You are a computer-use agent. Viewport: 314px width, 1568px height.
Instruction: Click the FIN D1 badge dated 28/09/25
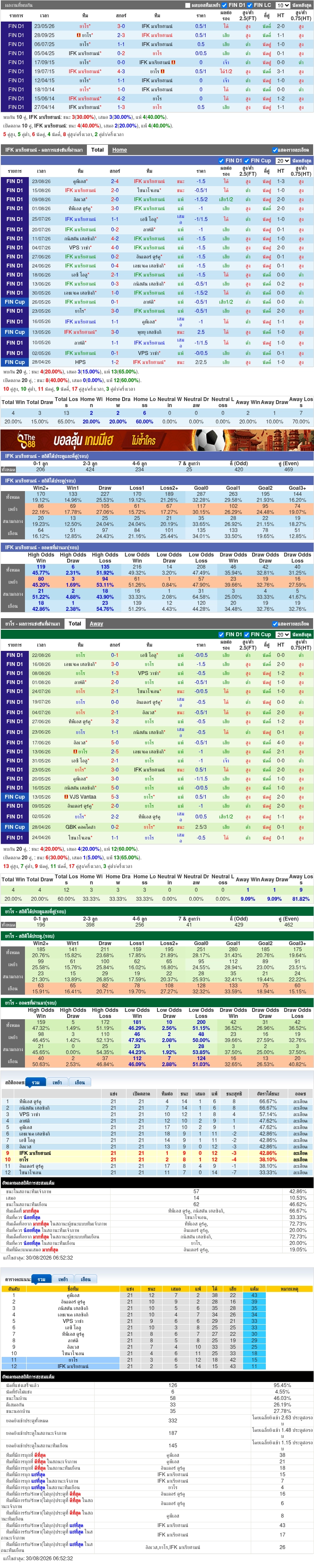pos(16,35)
